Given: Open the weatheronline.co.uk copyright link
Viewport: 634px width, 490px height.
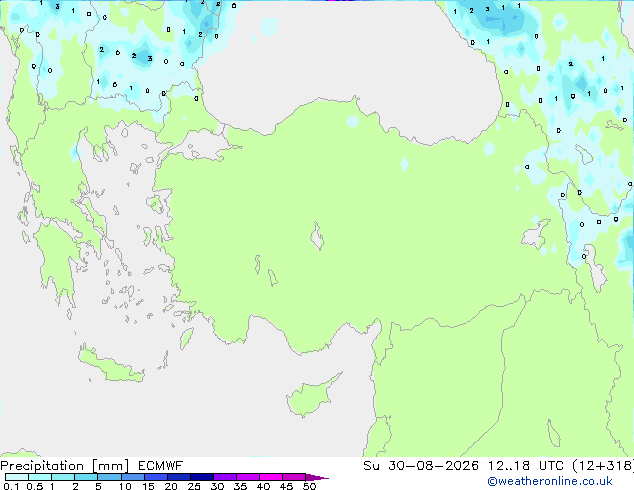Looking at the screenshot, I should tap(550, 481).
